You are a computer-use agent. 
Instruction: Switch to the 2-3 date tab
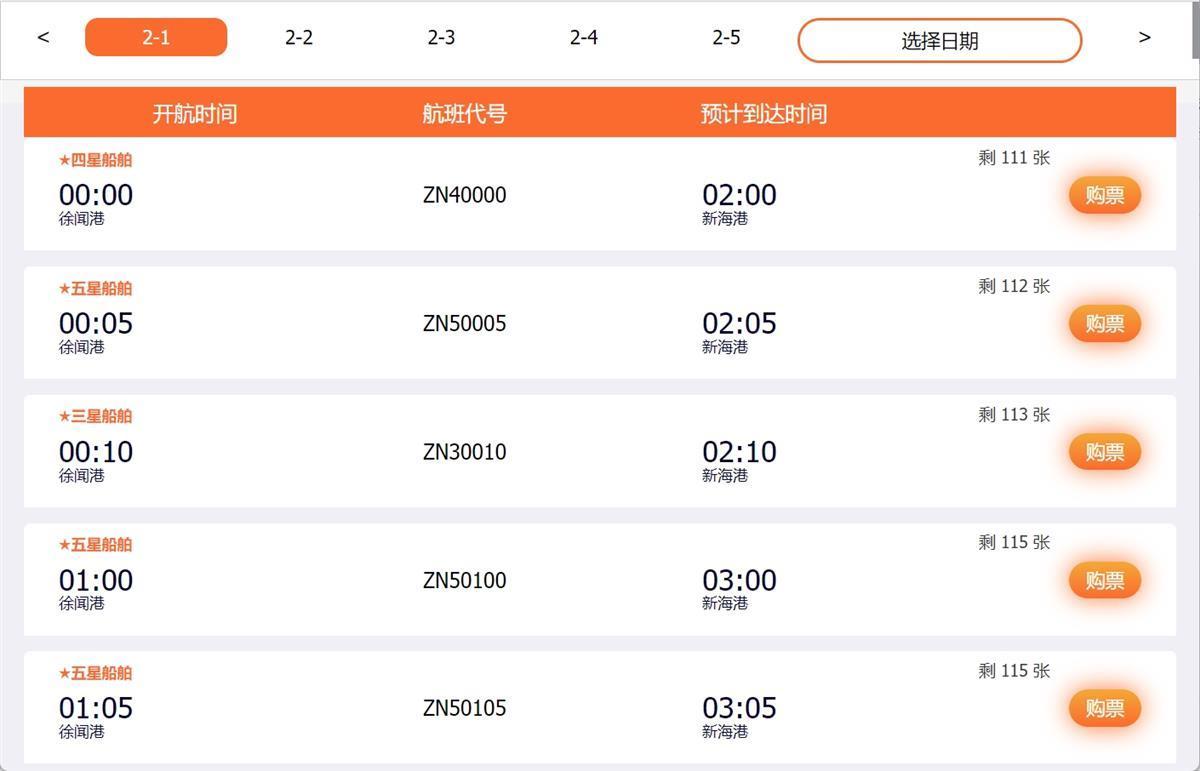tap(441, 38)
